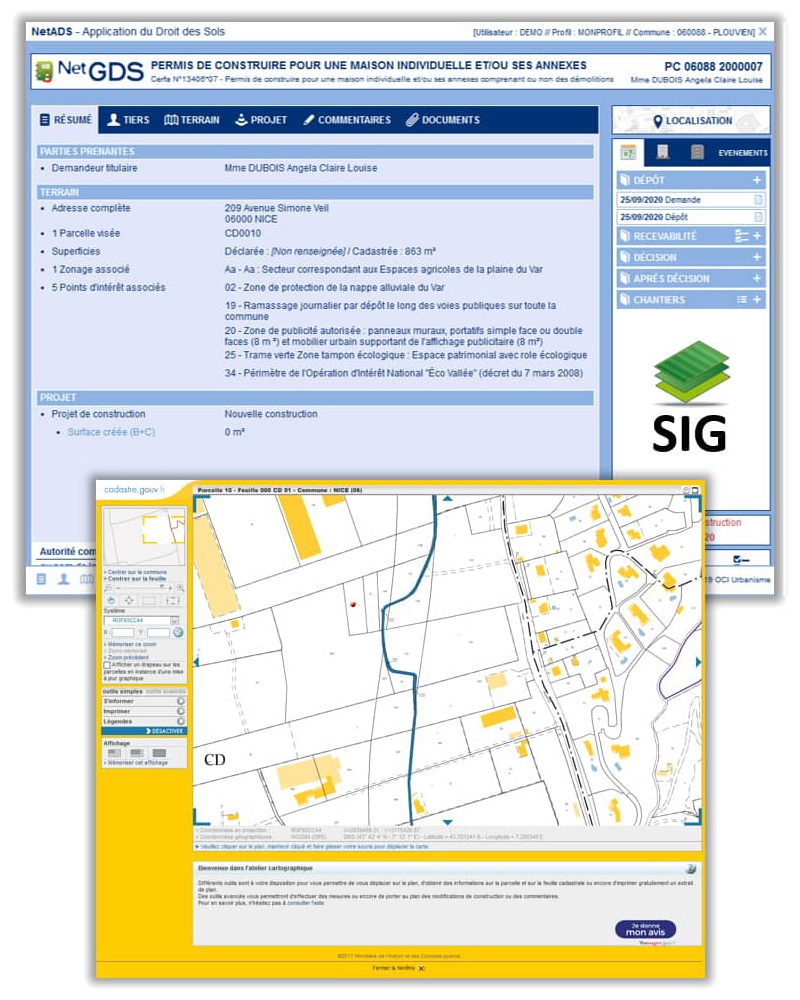Viewport: 800px width, 1000px height.
Task: Click the zoom-in magnifier next to zoom slider
Action: pyautogui.click(x=181, y=588)
